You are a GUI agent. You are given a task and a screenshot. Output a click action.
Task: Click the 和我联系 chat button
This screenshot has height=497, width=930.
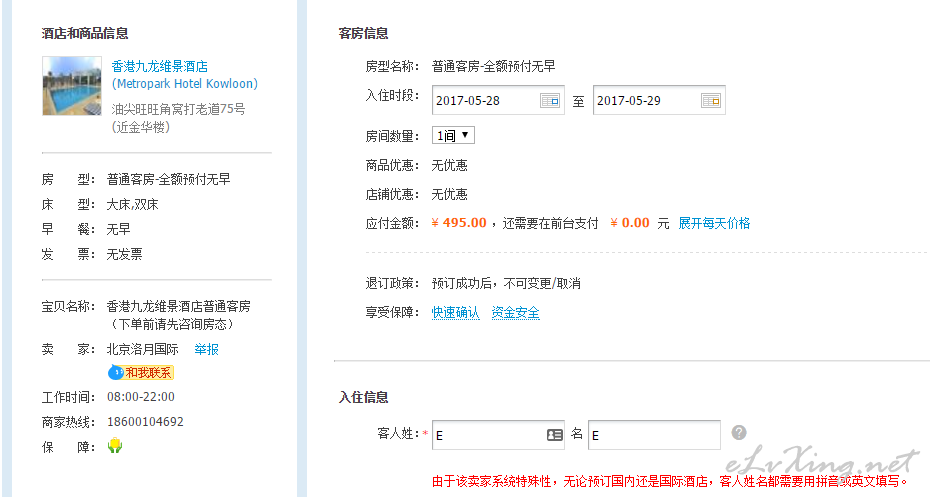point(141,372)
